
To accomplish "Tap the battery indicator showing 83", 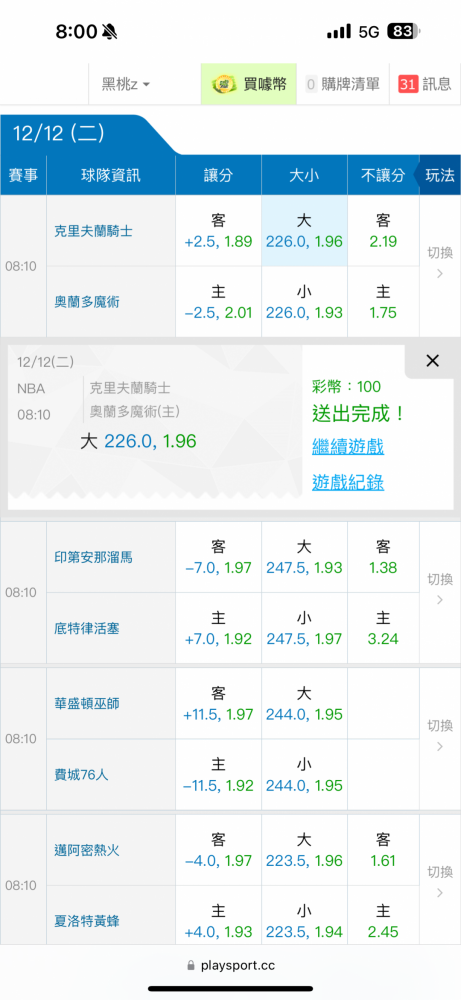I will [404, 31].
